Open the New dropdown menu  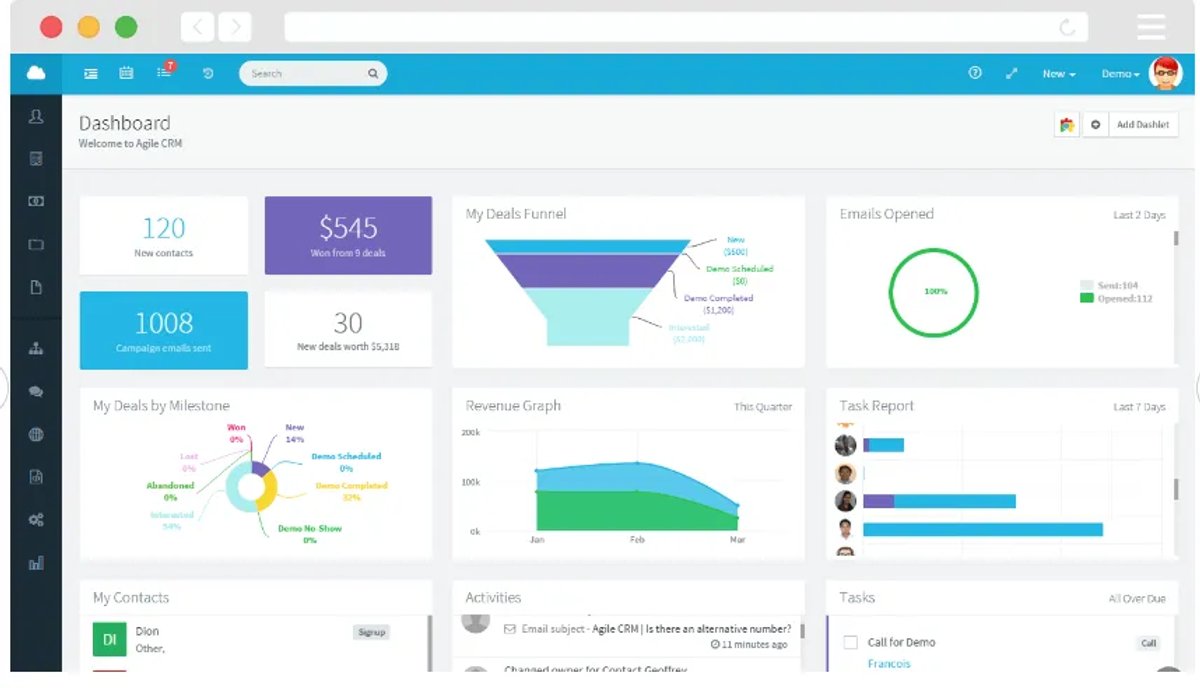tap(1059, 74)
